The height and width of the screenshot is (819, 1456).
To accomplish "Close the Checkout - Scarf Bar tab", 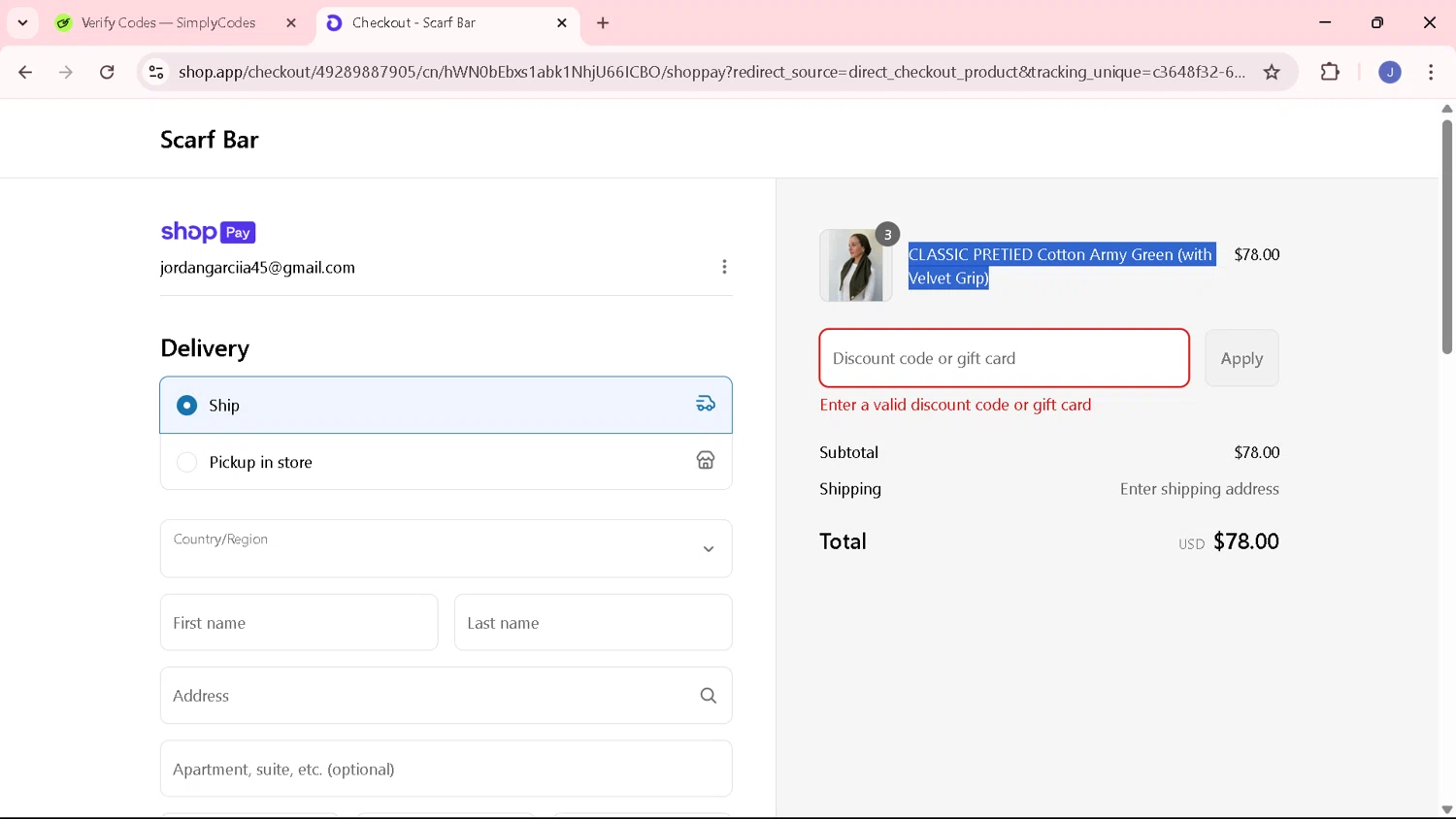I will [x=562, y=22].
